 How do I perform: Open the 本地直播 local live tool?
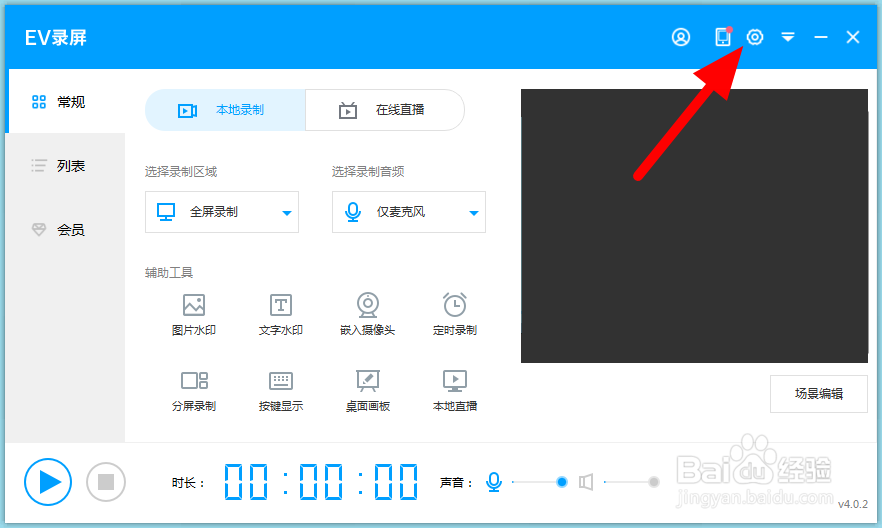pyautogui.click(x=454, y=391)
